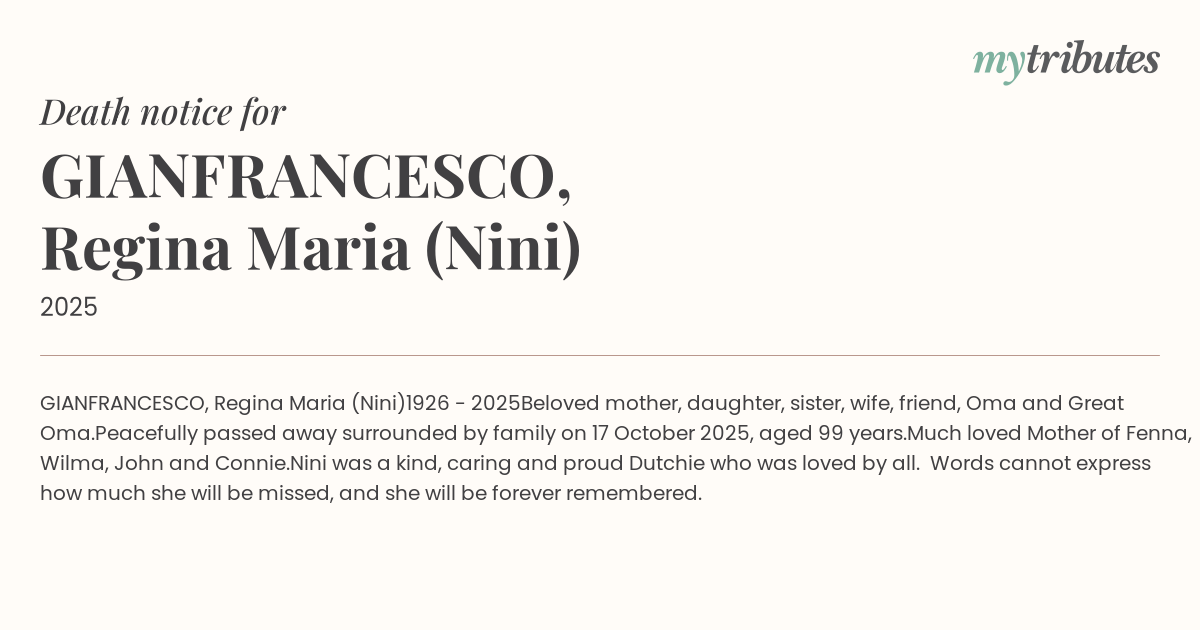Screen dimensions: 1200x630
Task: Click "Great" at the end of the first line
Action: 1096,403
